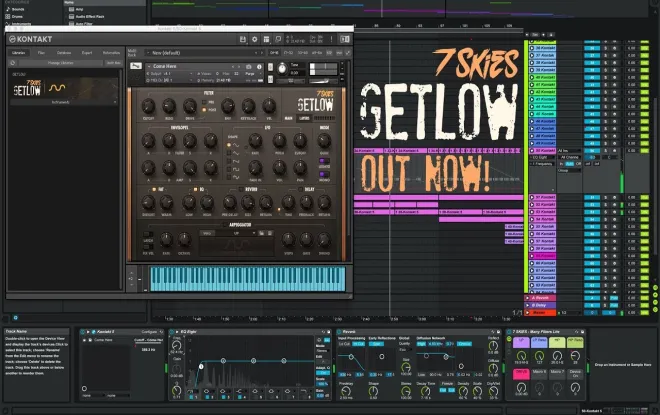The width and height of the screenshot is (660, 415).
Task: Click the Kontakt save floppy-disk icon
Action: (x=242, y=39)
